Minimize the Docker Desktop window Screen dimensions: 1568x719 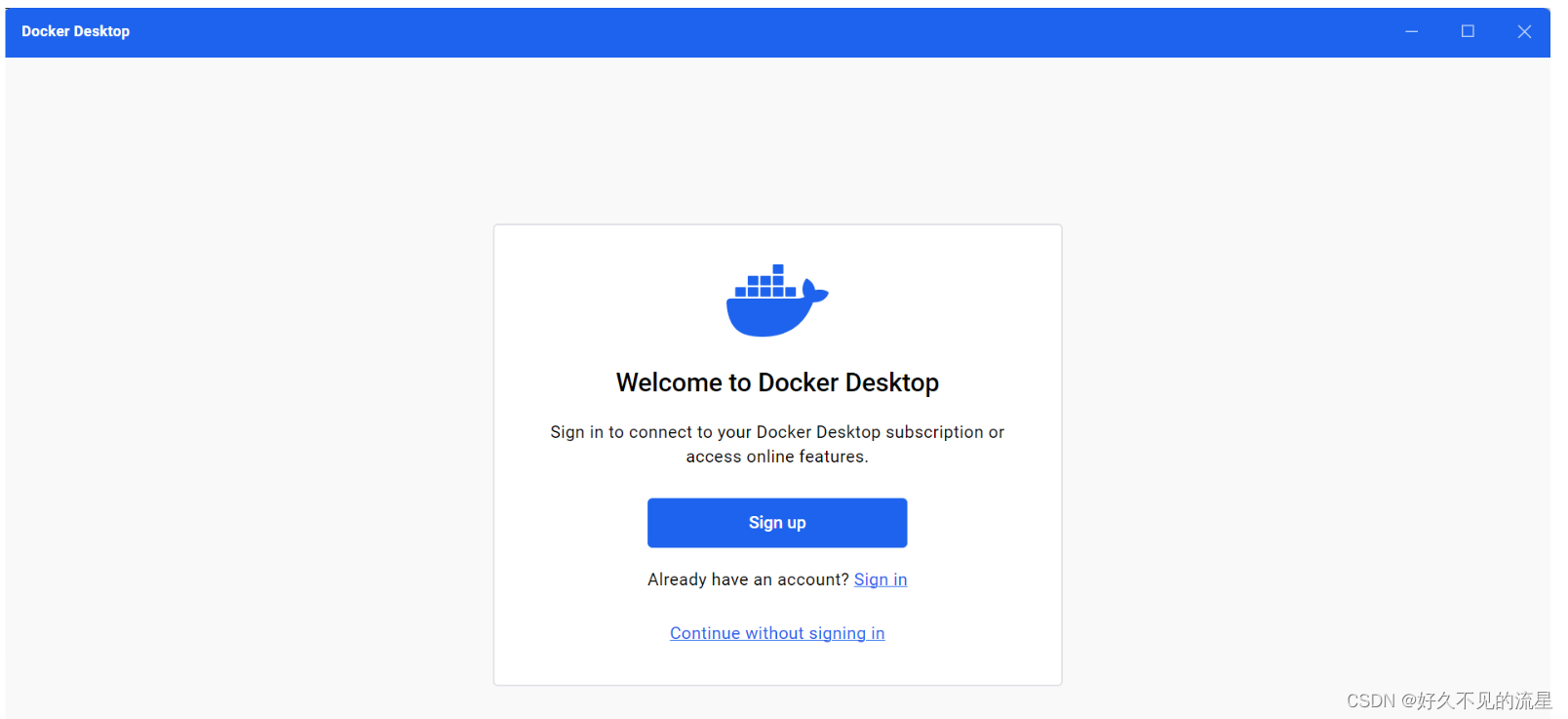tap(1411, 31)
